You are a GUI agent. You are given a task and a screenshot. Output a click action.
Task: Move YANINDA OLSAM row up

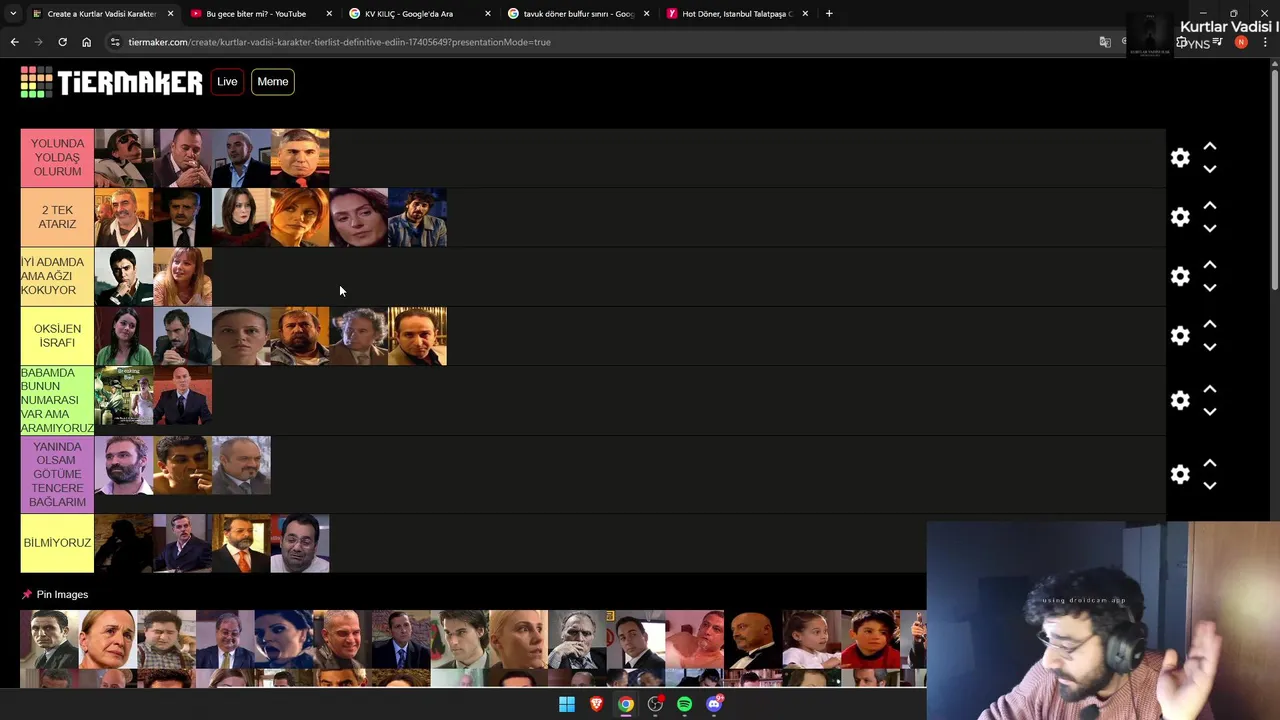click(x=1210, y=462)
